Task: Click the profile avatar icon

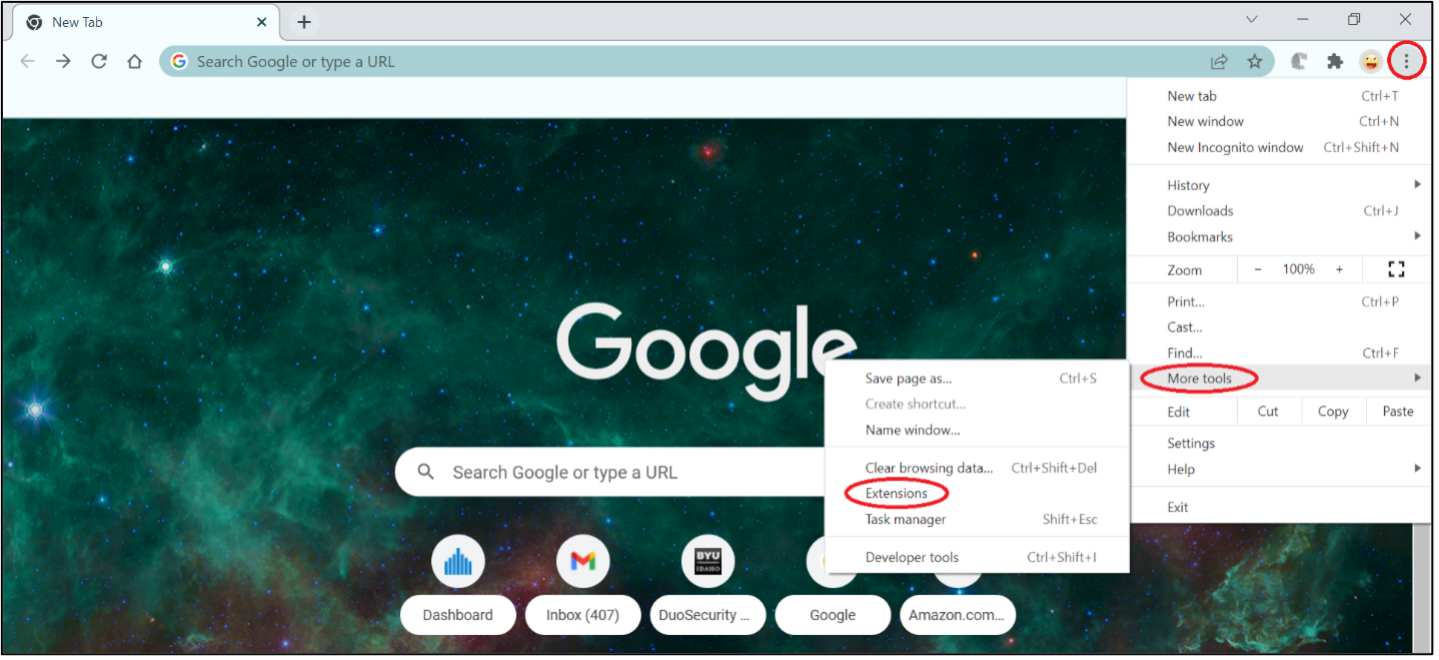Action: click(1370, 62)
